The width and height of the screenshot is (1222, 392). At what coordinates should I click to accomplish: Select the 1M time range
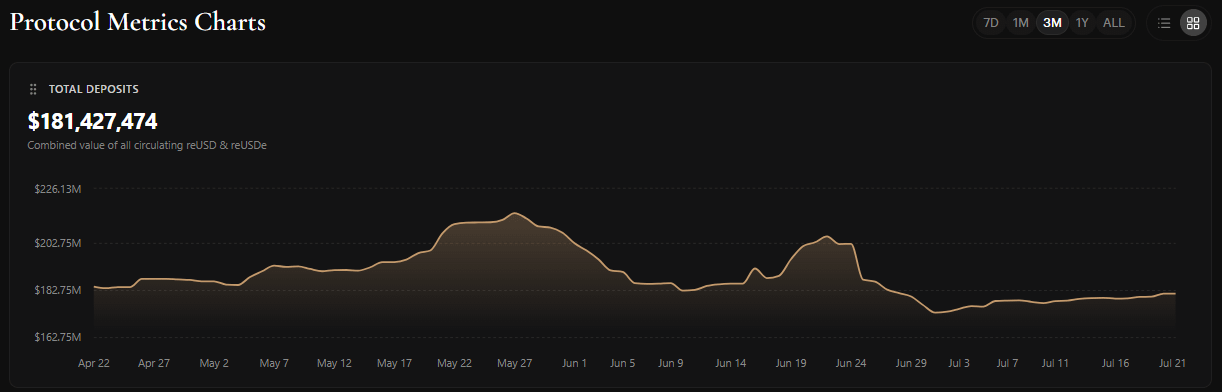point(1020,22)
